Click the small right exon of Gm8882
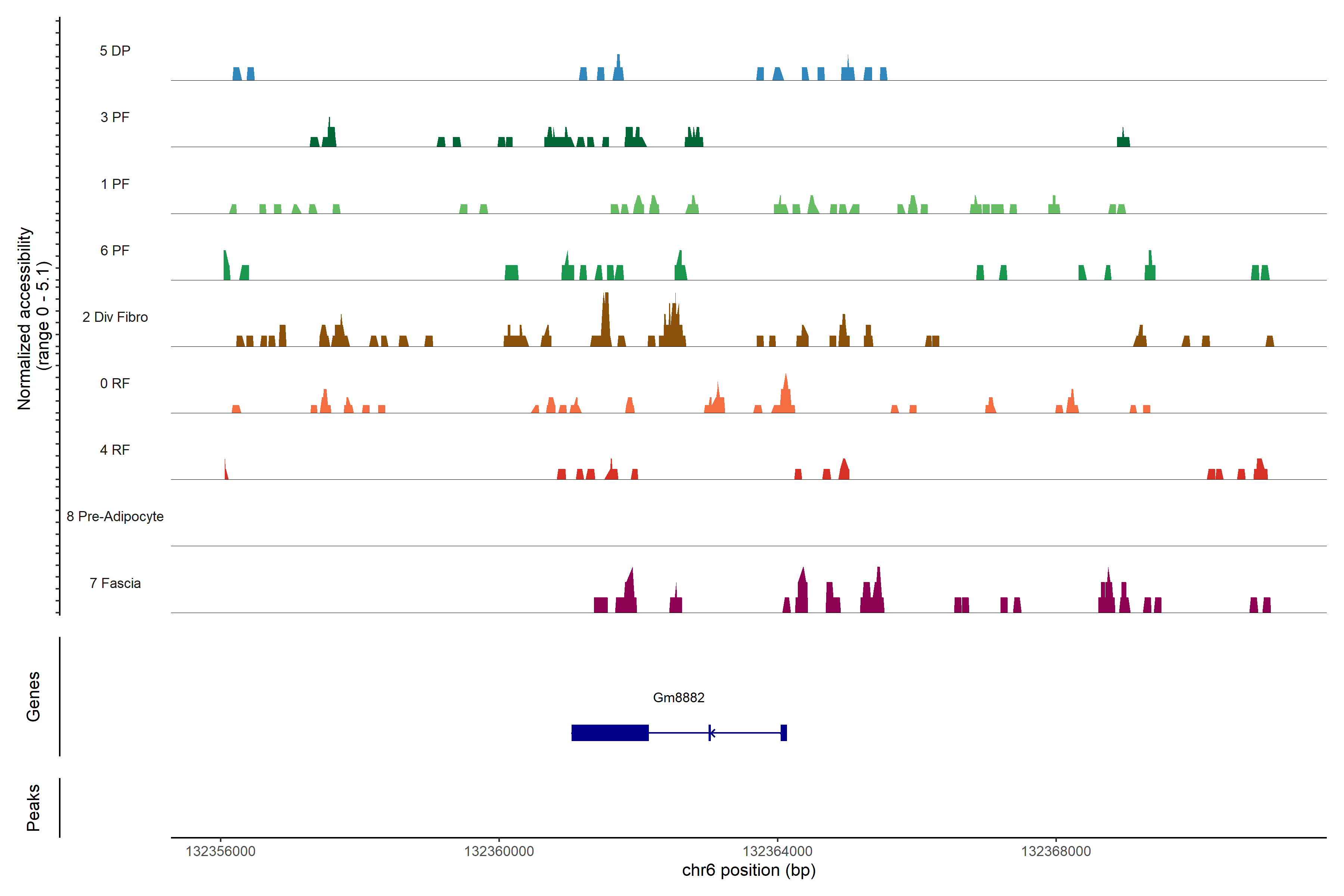Image resolution: width=1344 pixels, height=896 pixels. point(783,732)
